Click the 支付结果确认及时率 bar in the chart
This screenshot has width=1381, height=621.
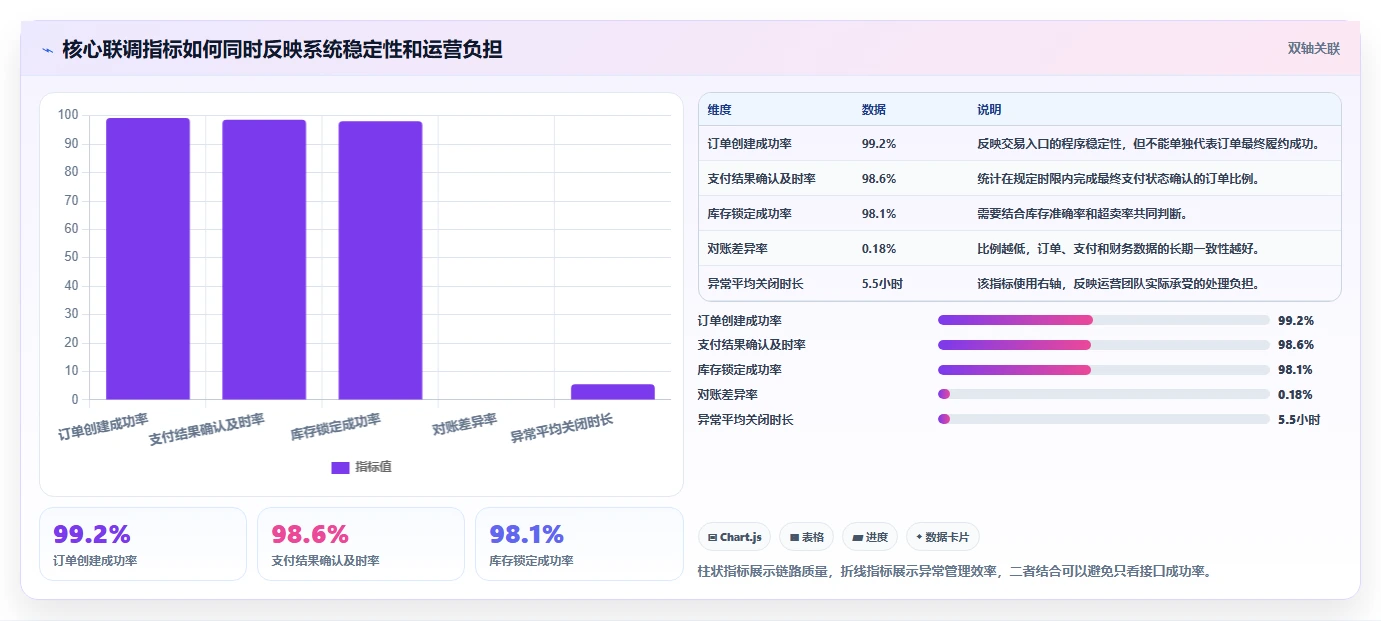[x=264, y=260]
